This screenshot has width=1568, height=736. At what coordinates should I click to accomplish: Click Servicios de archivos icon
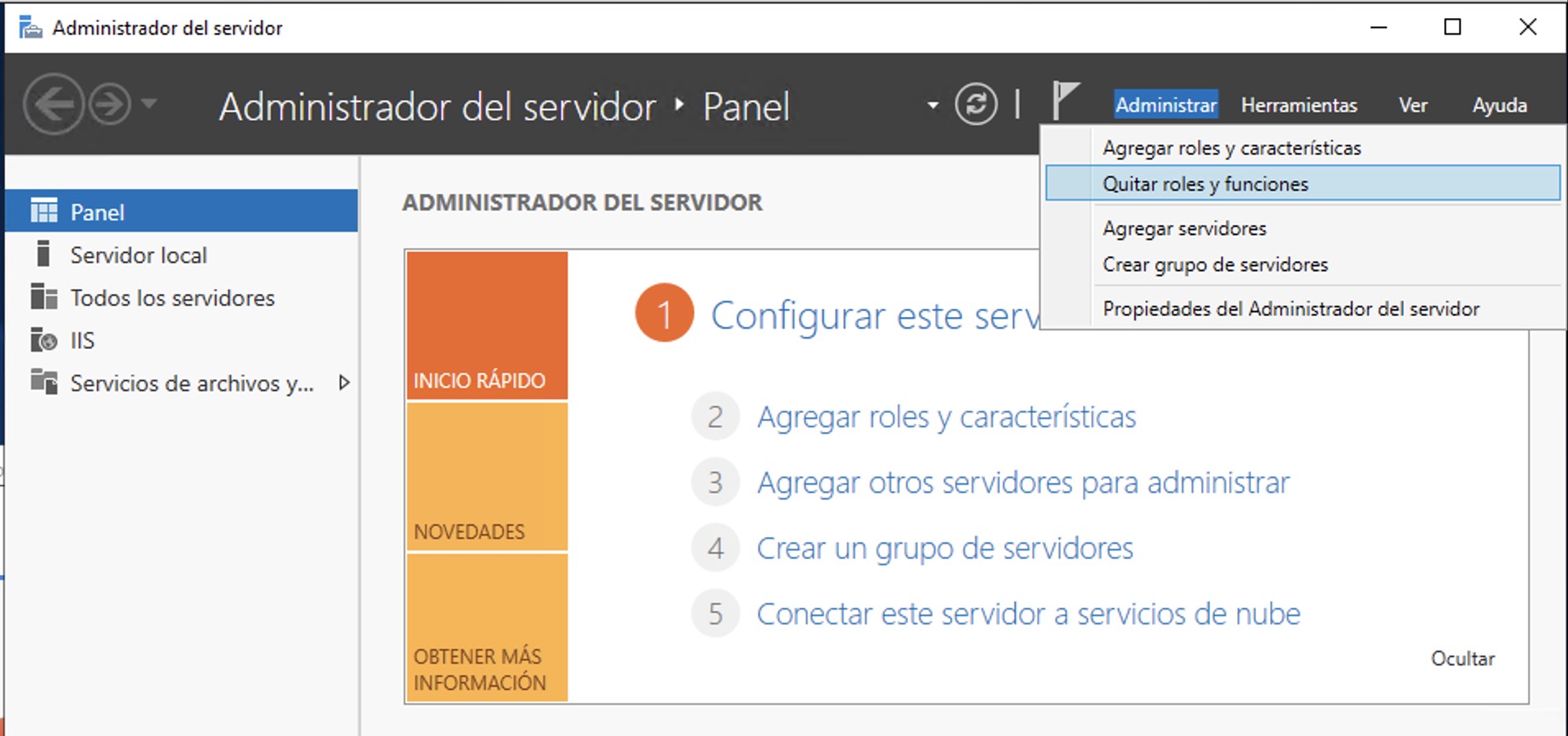[x=44, y=382]
